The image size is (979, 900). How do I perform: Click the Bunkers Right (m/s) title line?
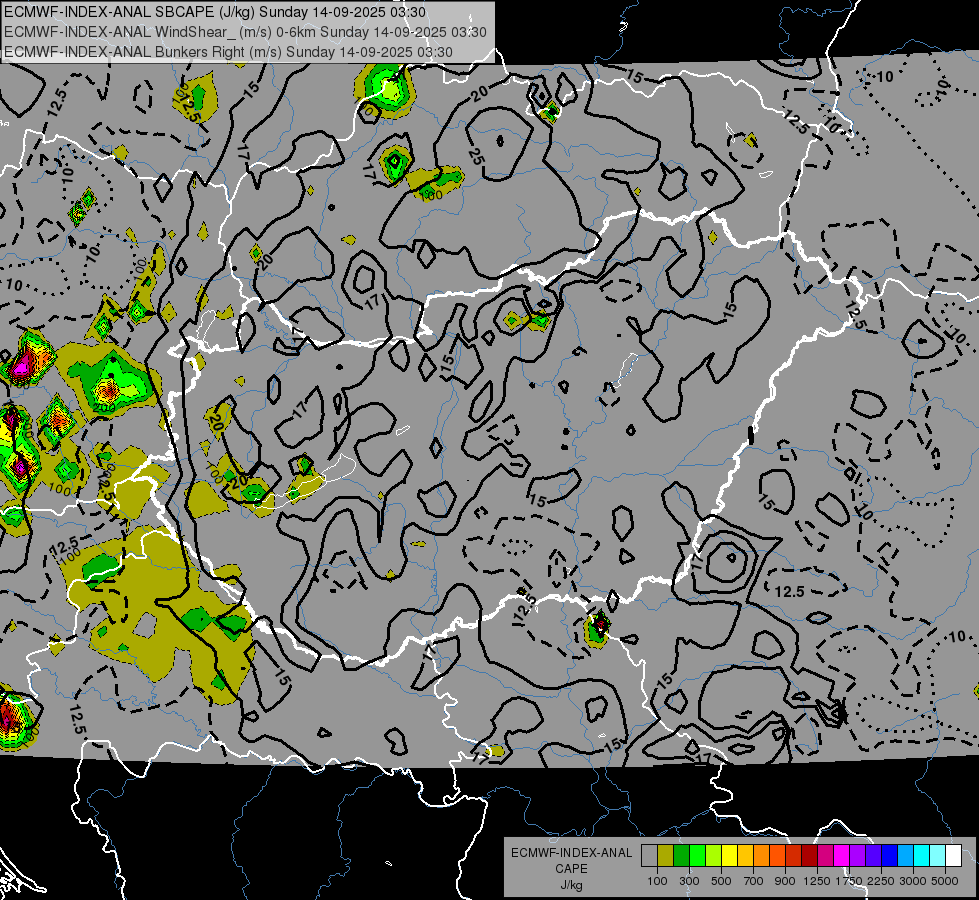click(x=228, y=52)
